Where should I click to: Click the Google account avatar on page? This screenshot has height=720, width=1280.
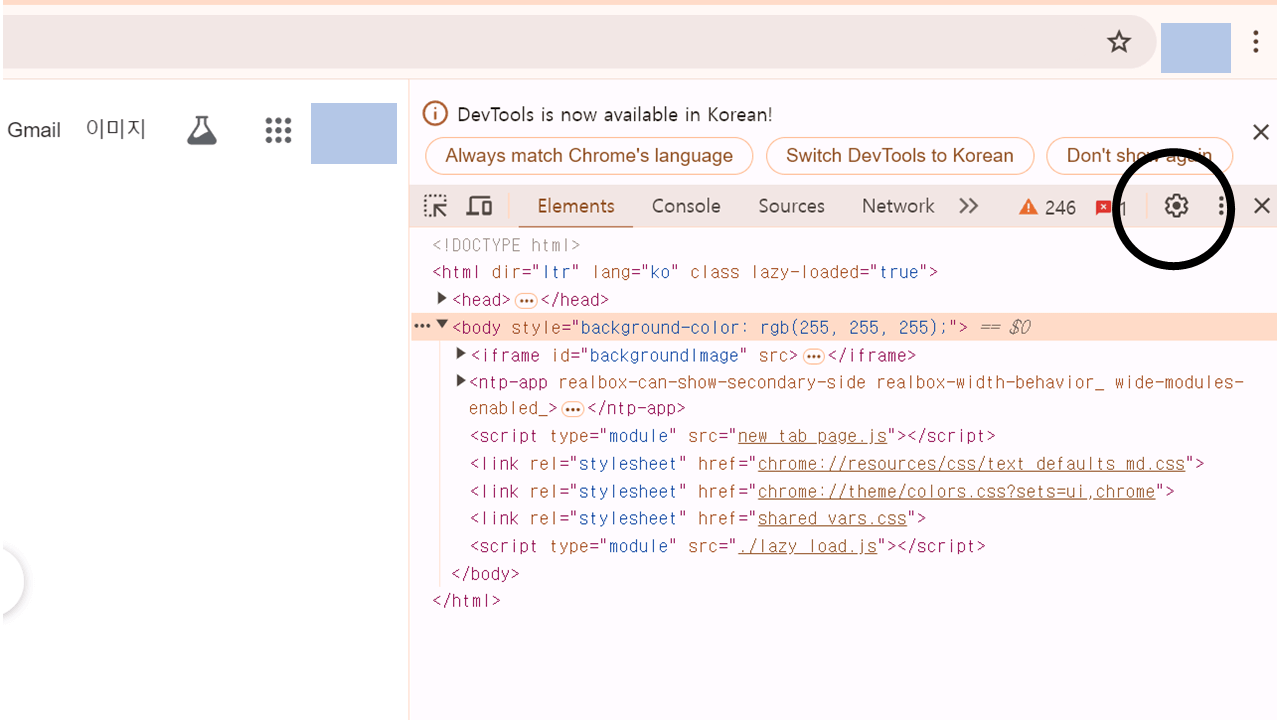tap(354, 133)
